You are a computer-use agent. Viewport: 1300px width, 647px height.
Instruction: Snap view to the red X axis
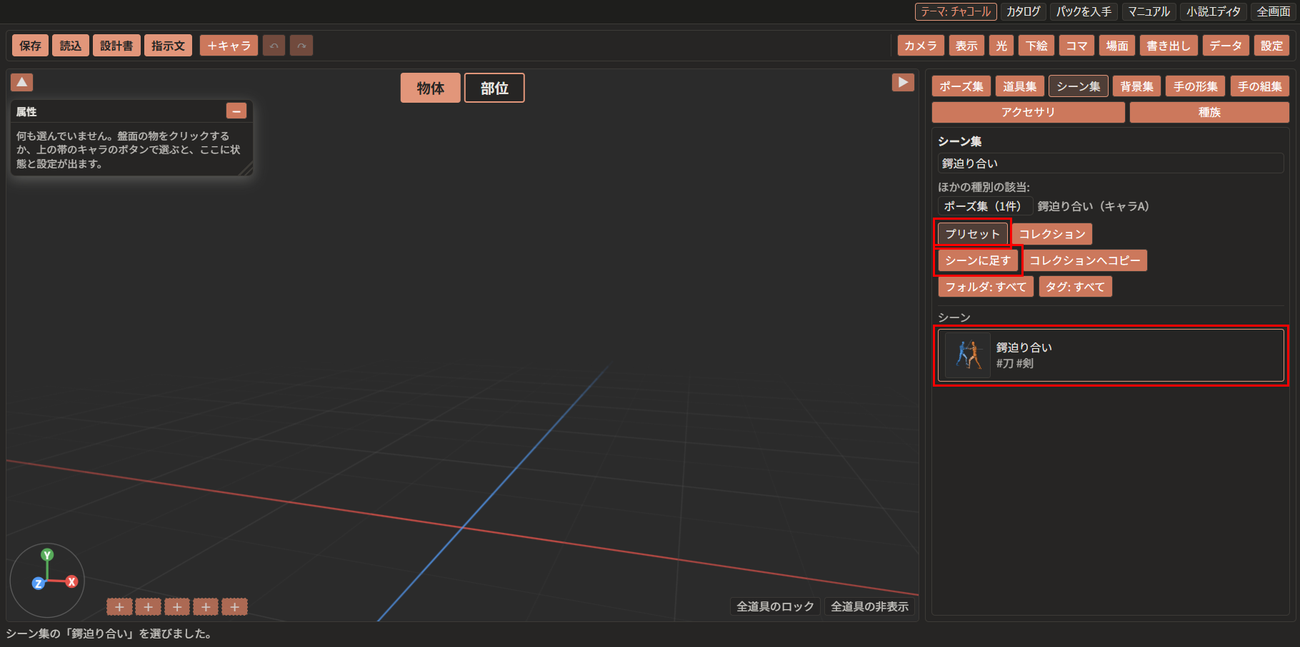click(72, 581)
